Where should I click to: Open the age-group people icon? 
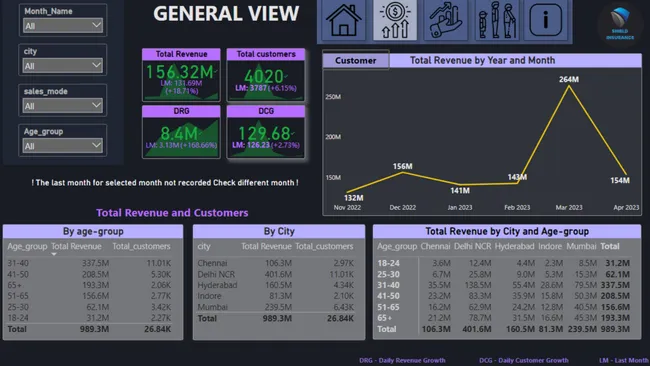497,20
